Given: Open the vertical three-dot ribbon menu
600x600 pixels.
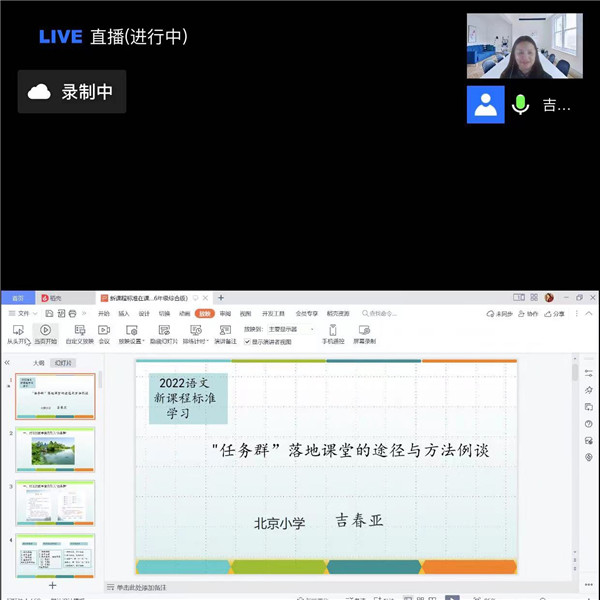Looking at the screenshot, I should point(576,313).
